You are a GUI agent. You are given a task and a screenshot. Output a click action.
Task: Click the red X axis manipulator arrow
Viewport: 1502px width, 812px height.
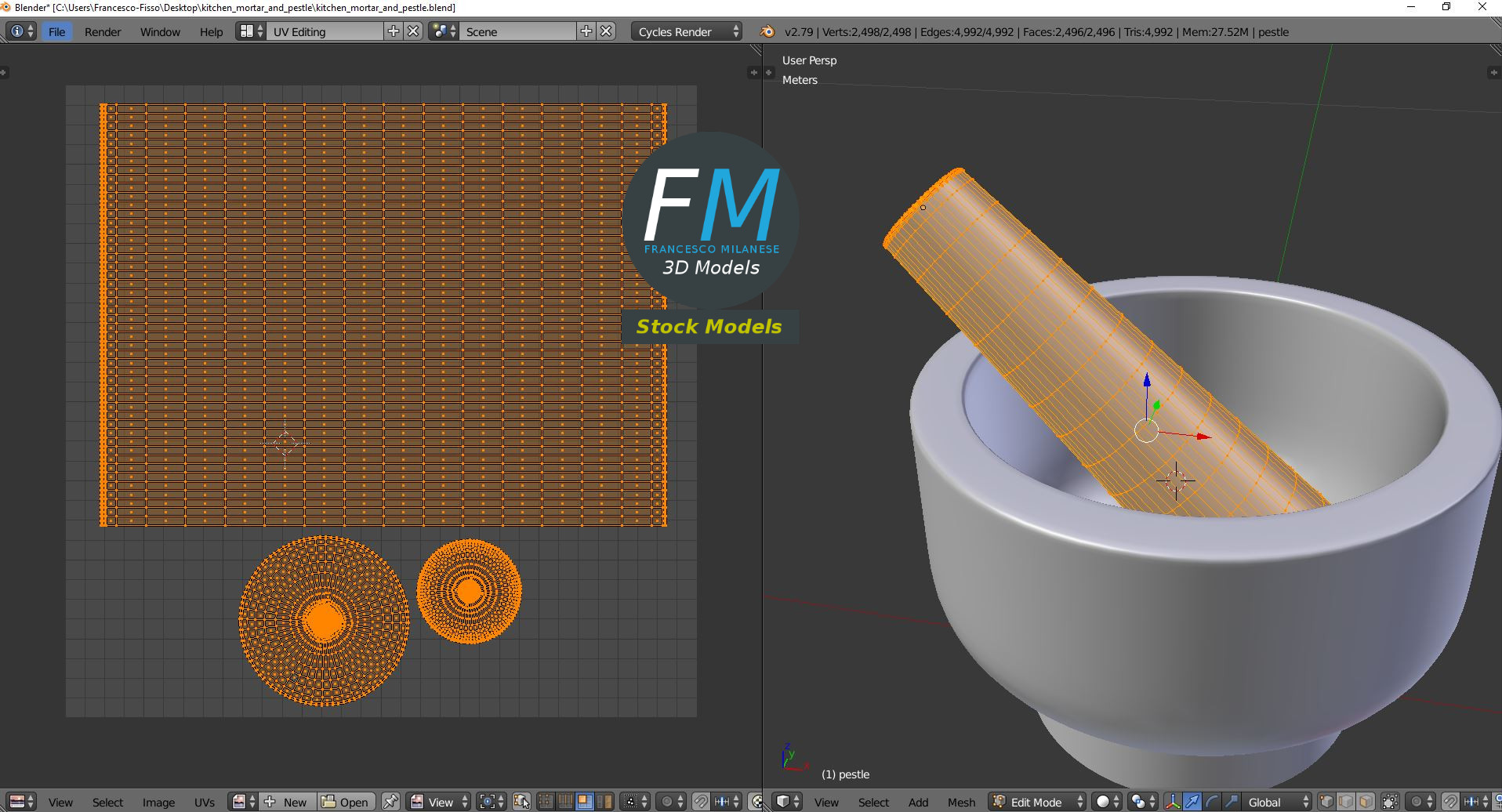1203,437
